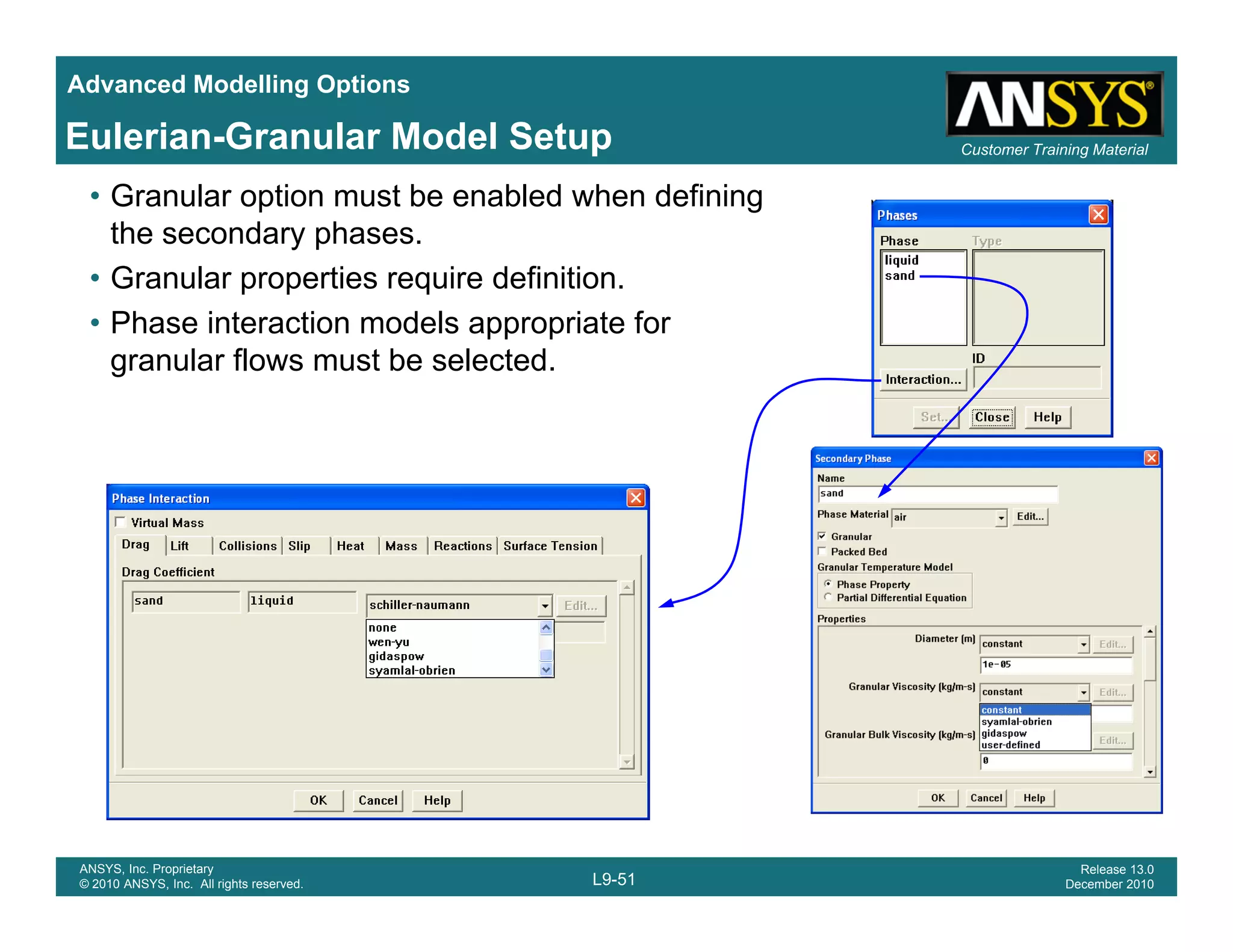Screen dimensions: 1233x952
Task: Switch to the Slip tab
Action: click(x=306, y=546)
